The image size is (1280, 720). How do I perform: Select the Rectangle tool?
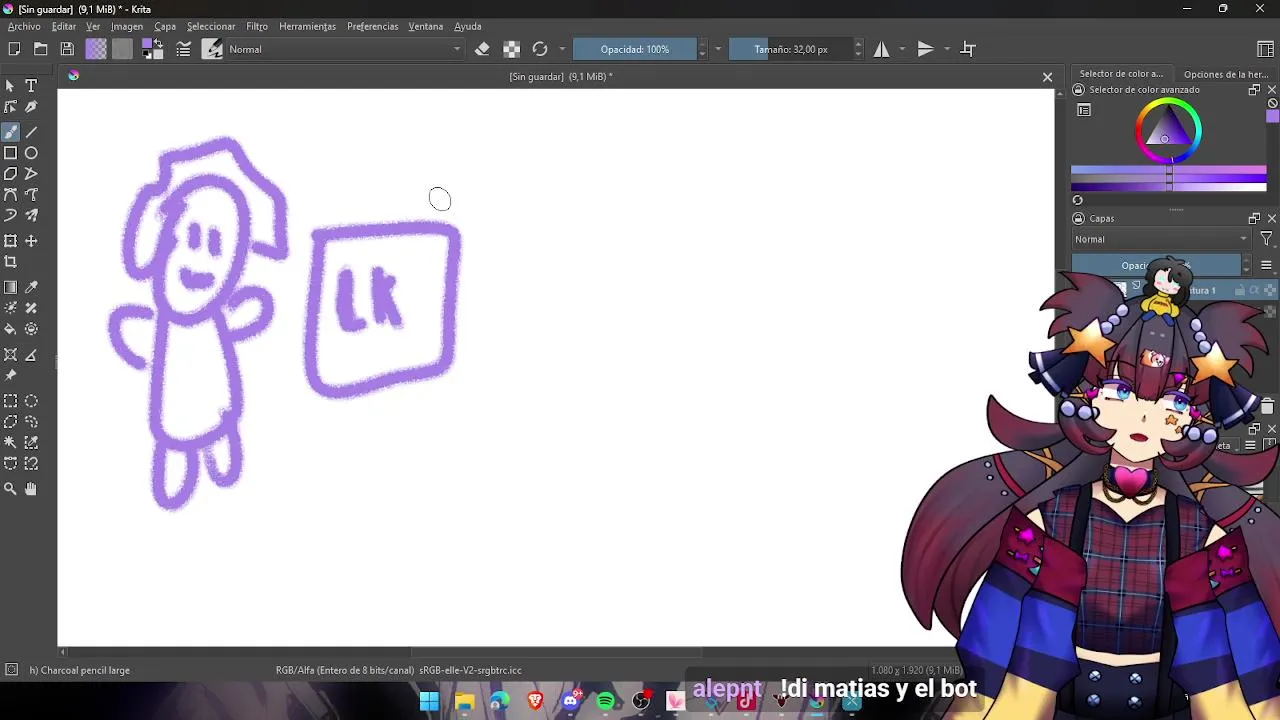click(x=10, y=153)
